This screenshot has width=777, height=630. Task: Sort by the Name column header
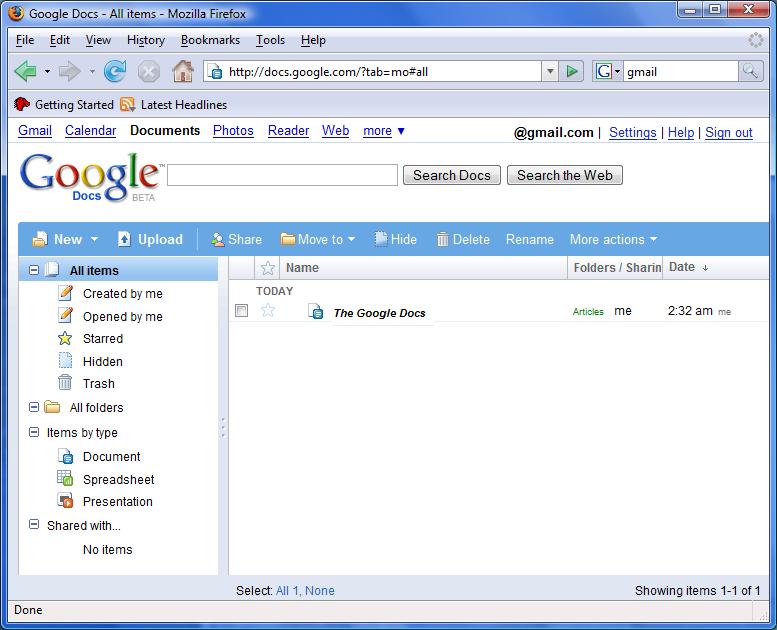(302, 268)
